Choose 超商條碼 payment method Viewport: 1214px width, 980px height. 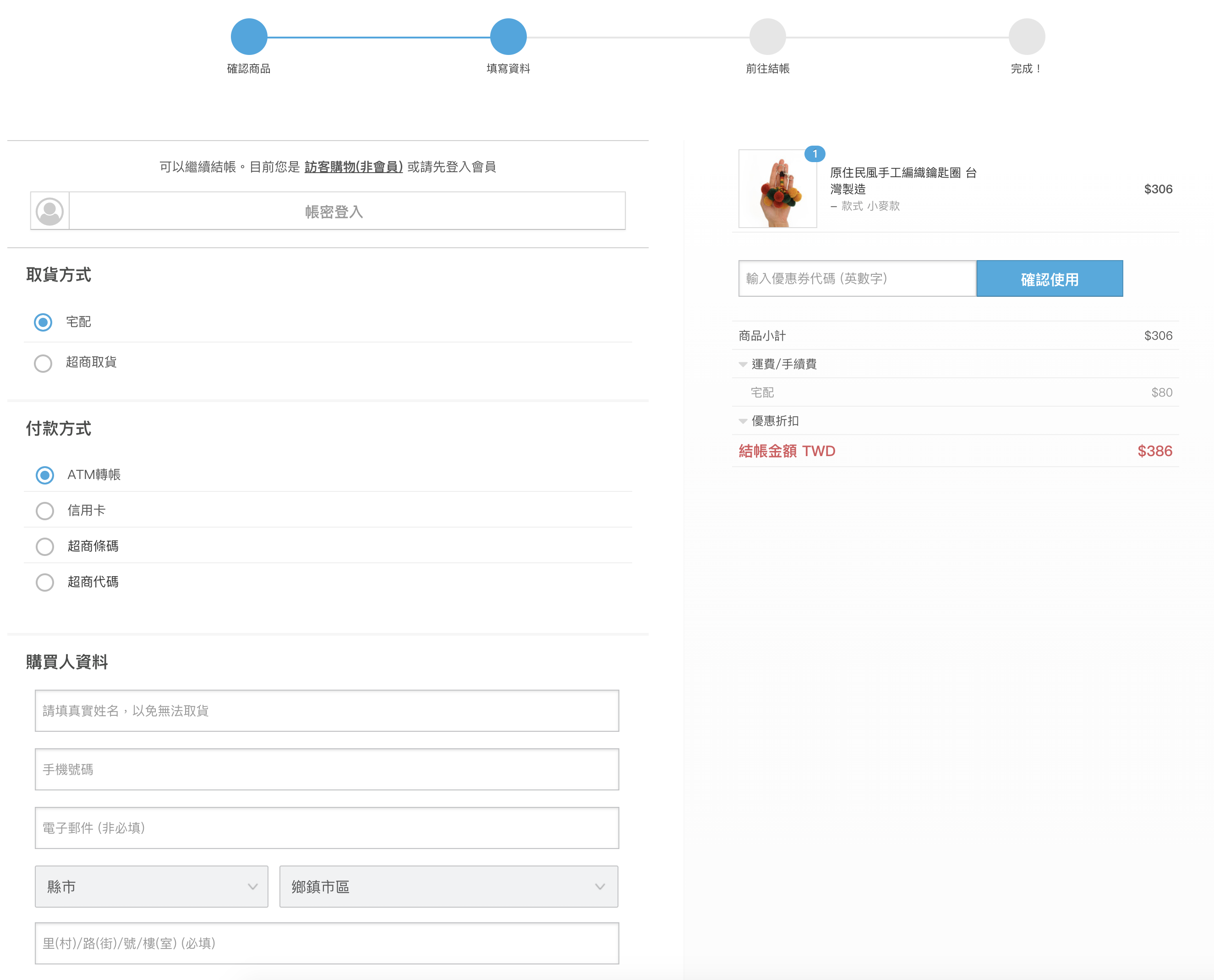(44, 546)
